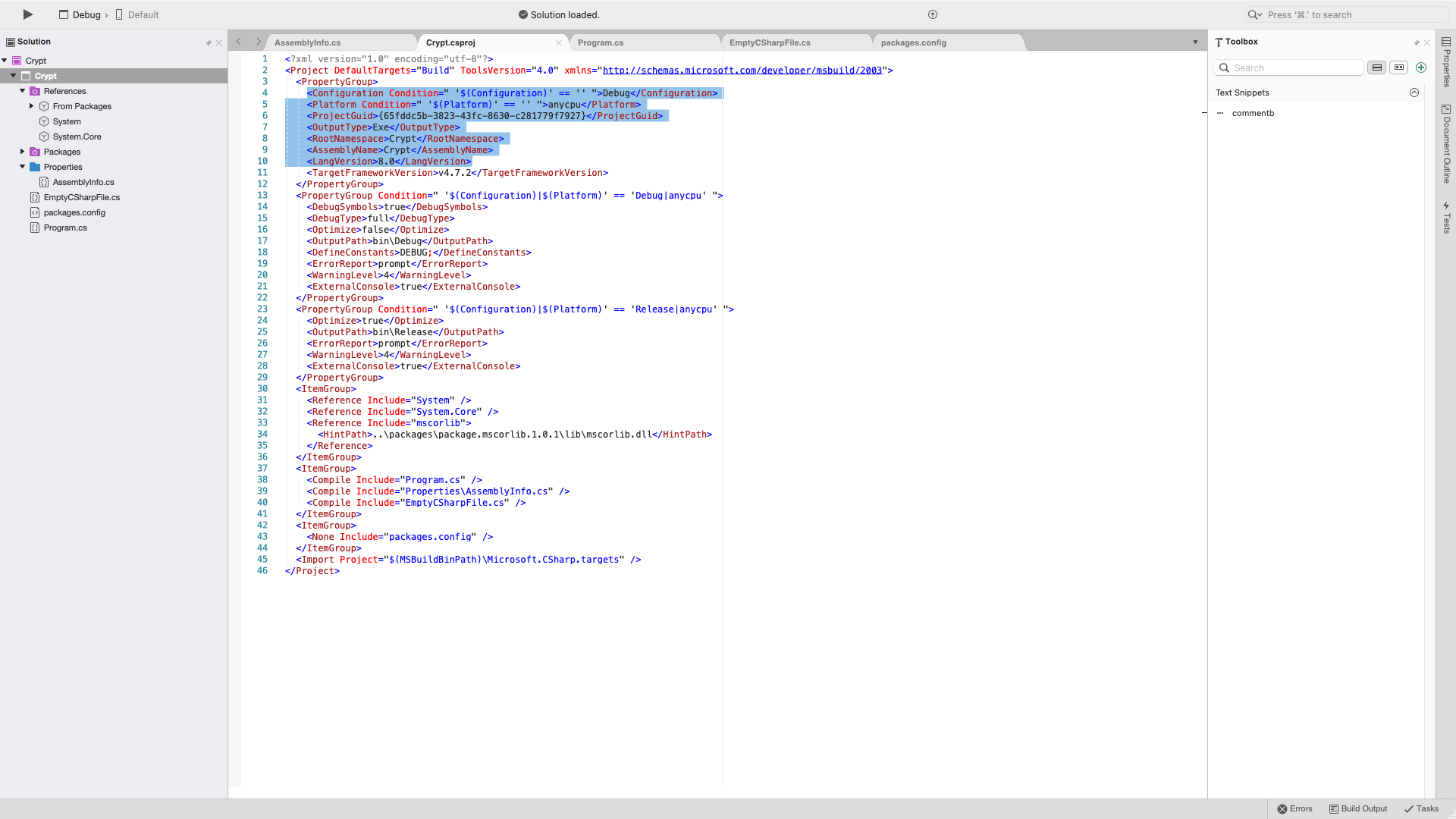Open Build Output pad
The height and width of the screenshot is (819, 1456).
[x=1358, y=808]
